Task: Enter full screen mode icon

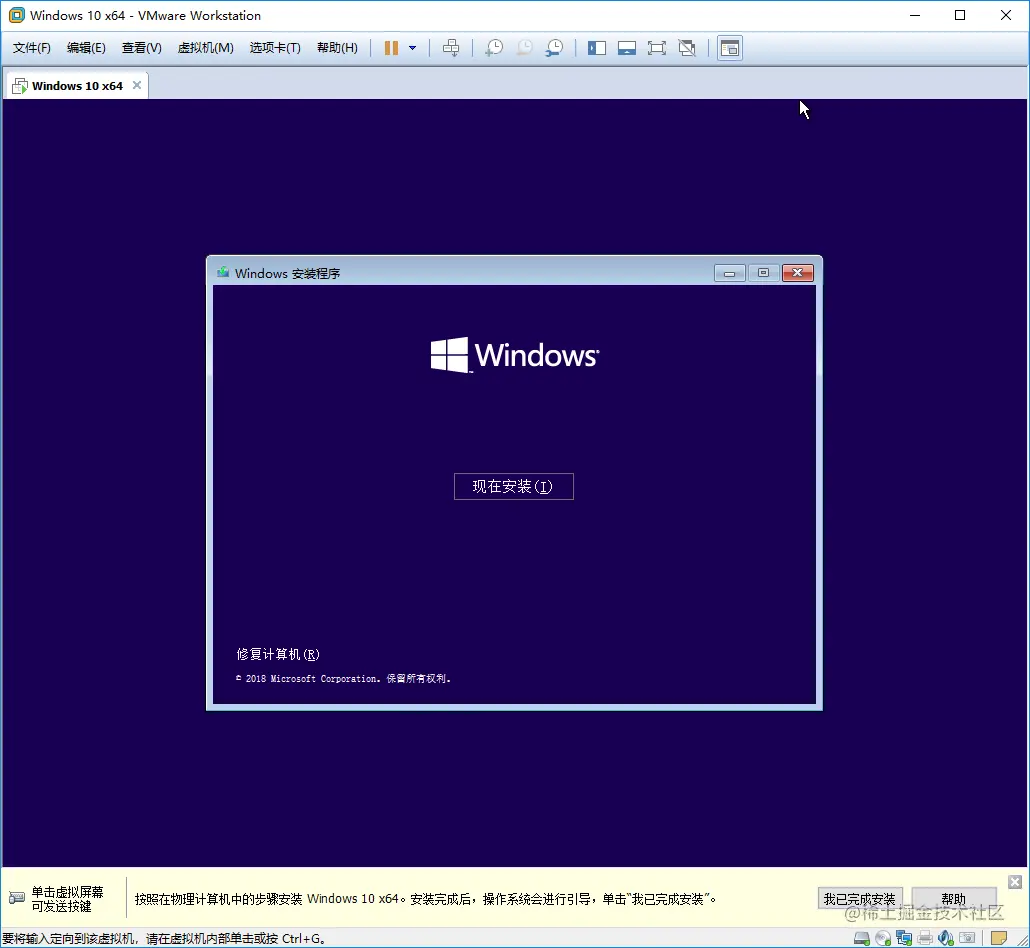Action: 656,48
